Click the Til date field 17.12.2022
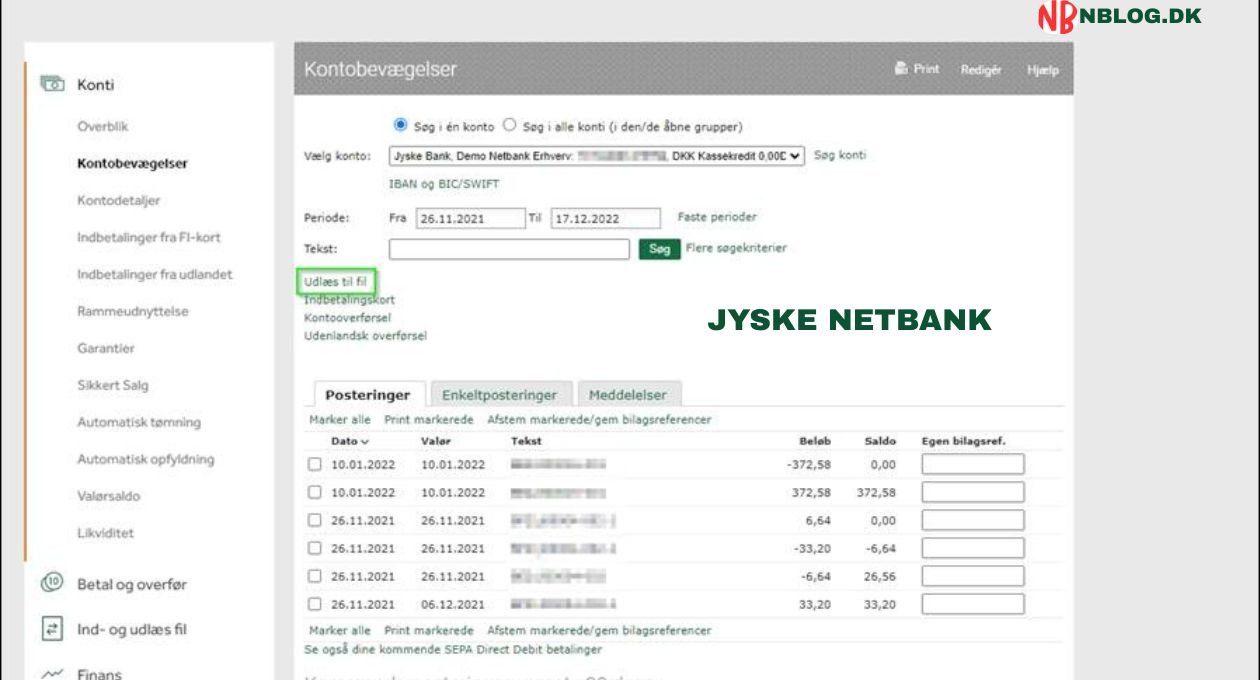 (x=606, y=219)
